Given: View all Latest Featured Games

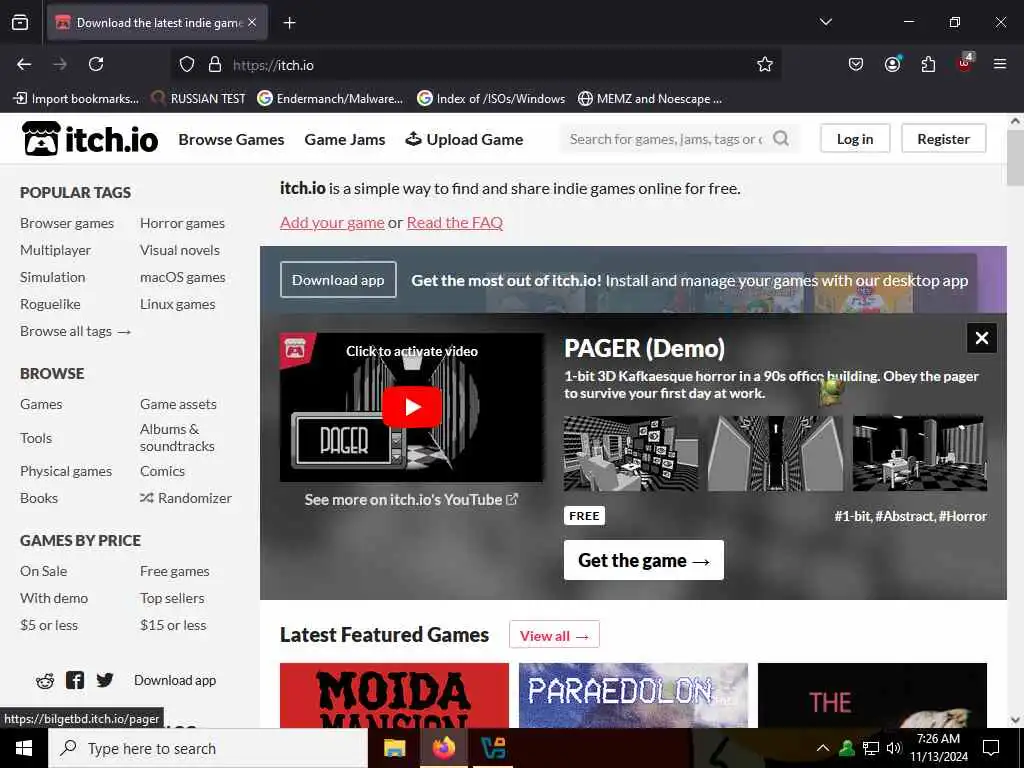Looking at the screenshot, I should click(554, 635).
